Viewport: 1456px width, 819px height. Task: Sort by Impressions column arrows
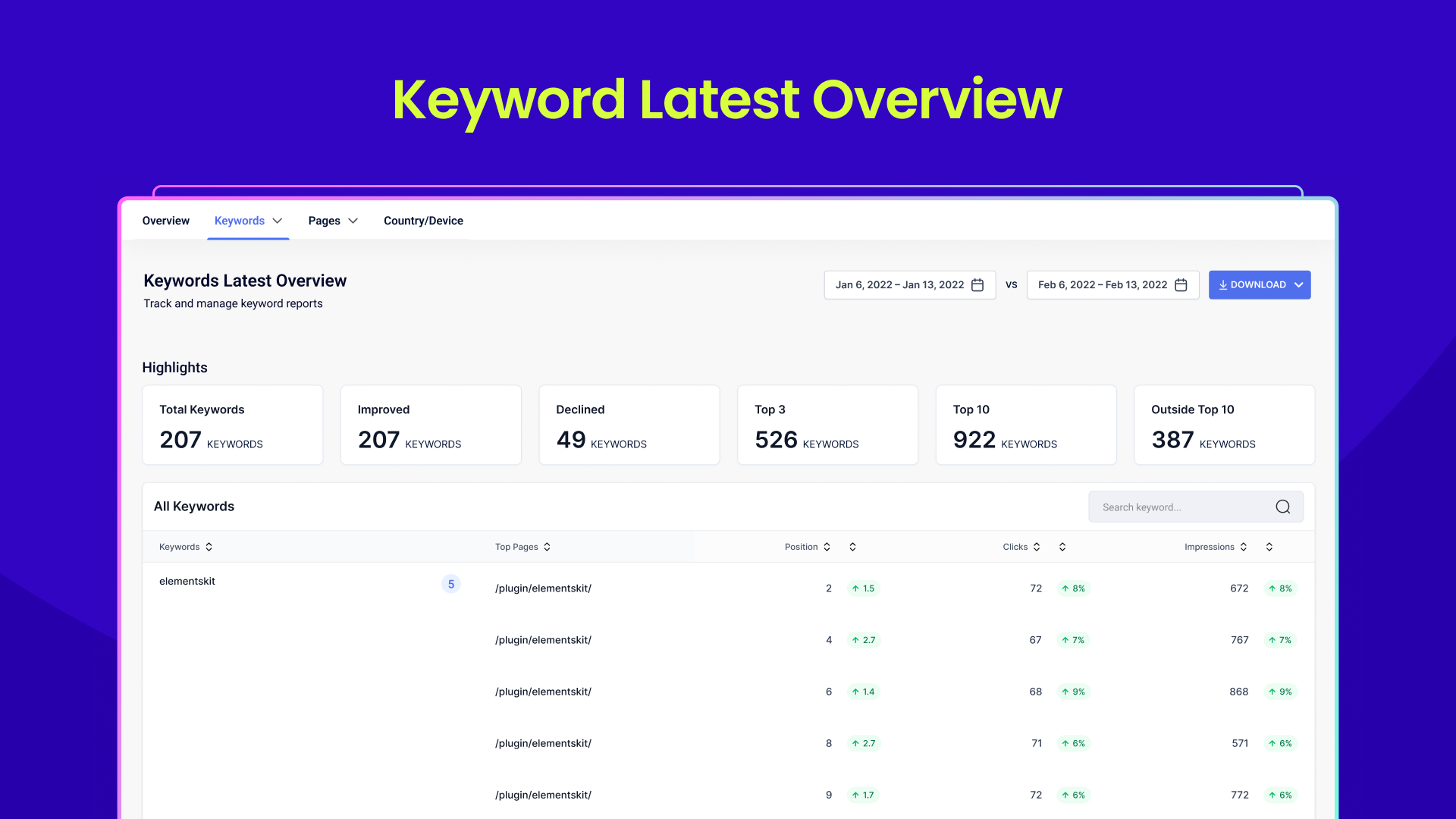1244,547
